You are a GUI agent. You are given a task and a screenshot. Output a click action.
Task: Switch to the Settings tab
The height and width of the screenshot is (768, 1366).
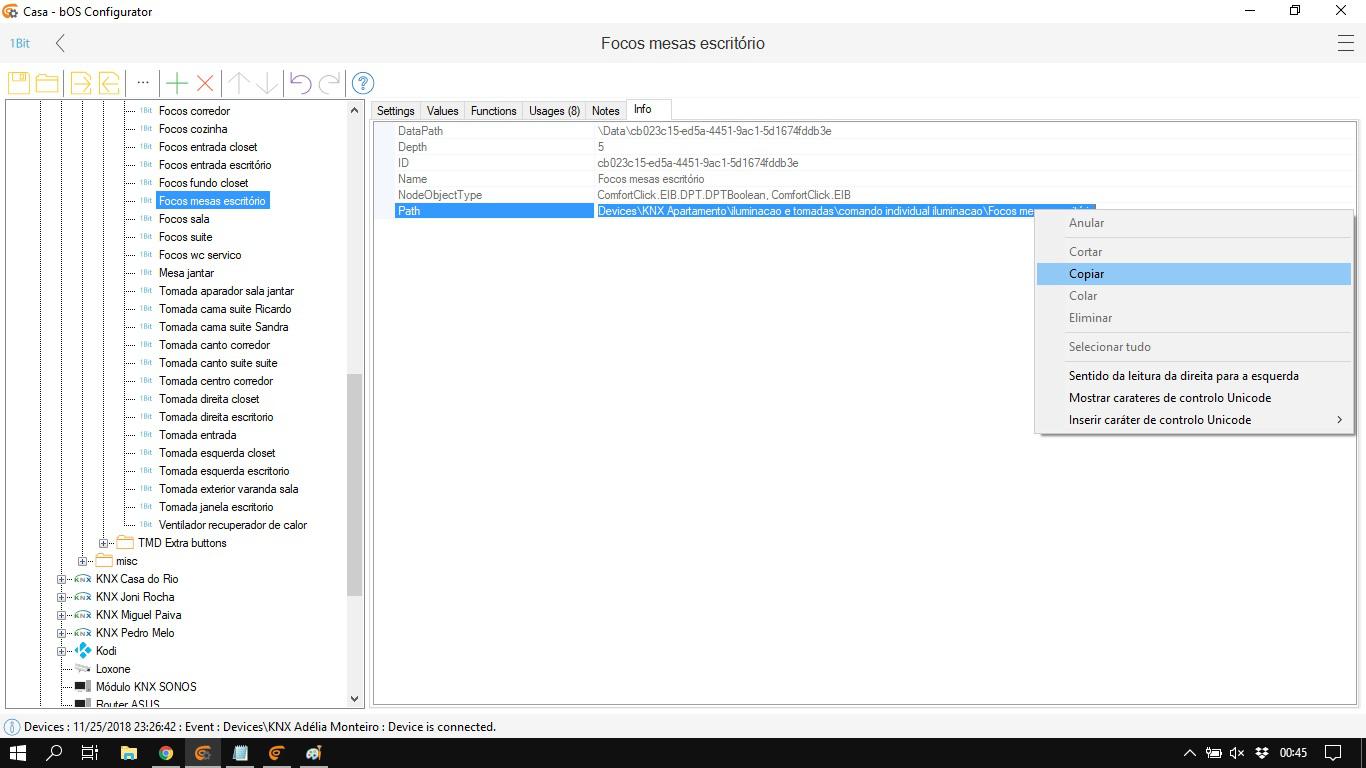coord(395,111)
